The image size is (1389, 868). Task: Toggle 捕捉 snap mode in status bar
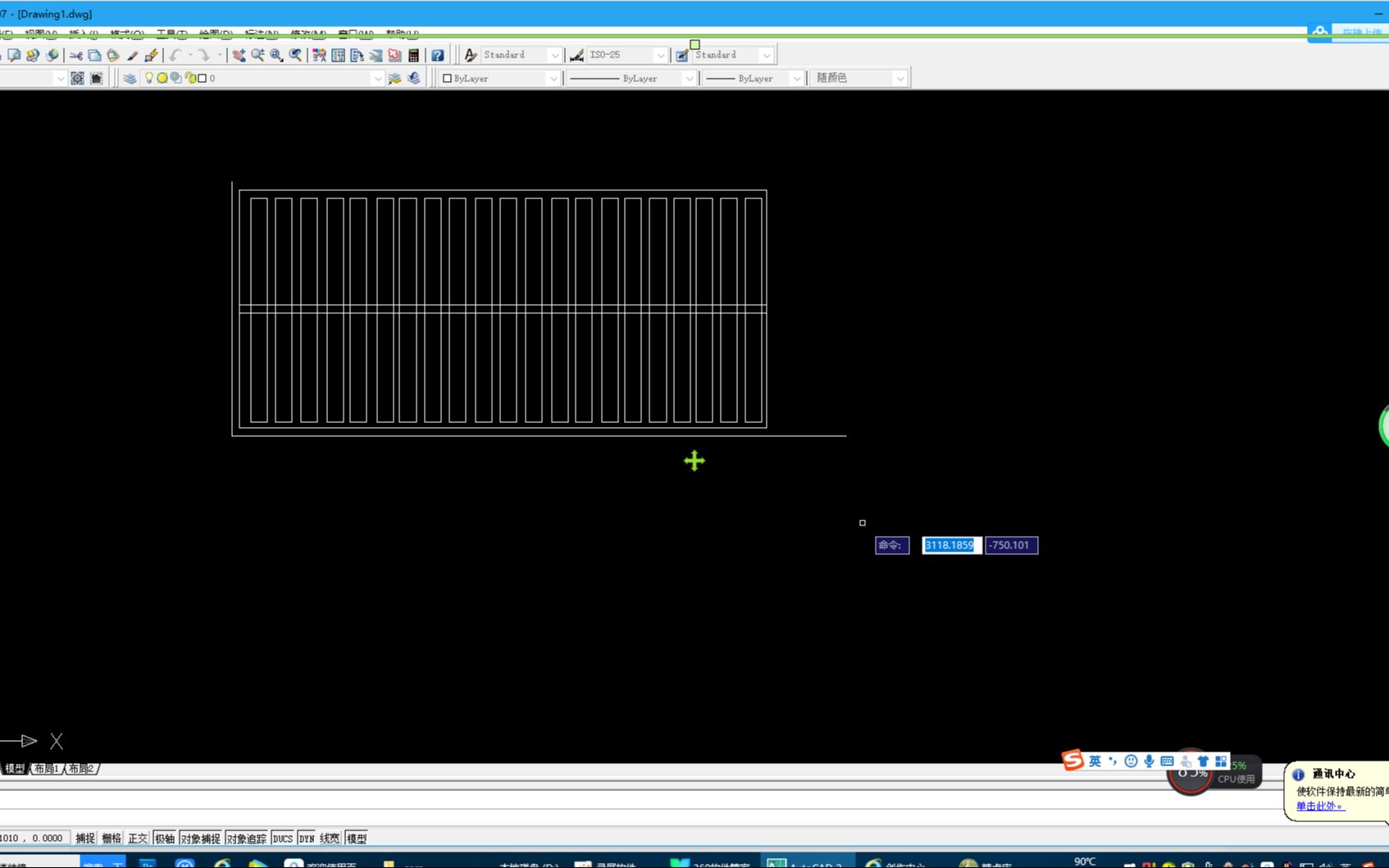pyautogui.click(x=85, y=838)
